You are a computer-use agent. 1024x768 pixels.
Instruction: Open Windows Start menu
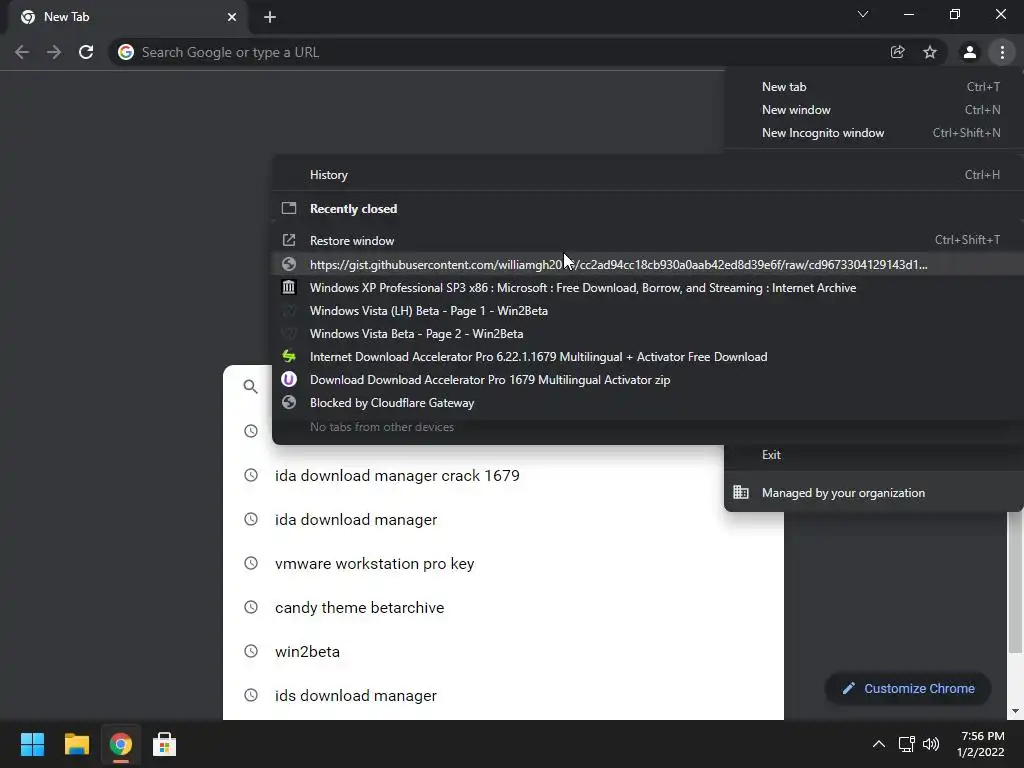pyautogui.click(x=32, y=744)
